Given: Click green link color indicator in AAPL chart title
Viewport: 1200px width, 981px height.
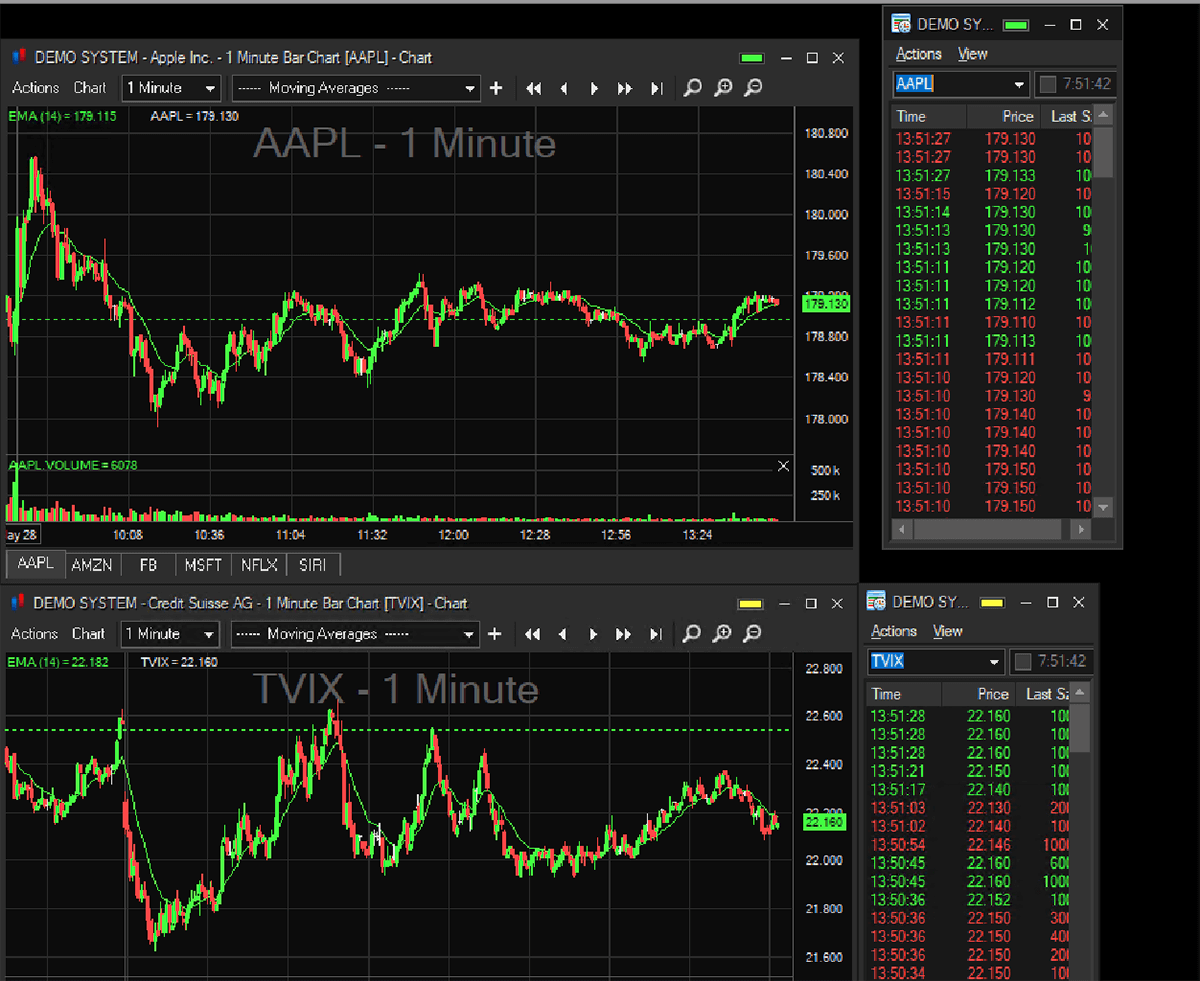Looking at the screenshot, I should coord(752,58).
